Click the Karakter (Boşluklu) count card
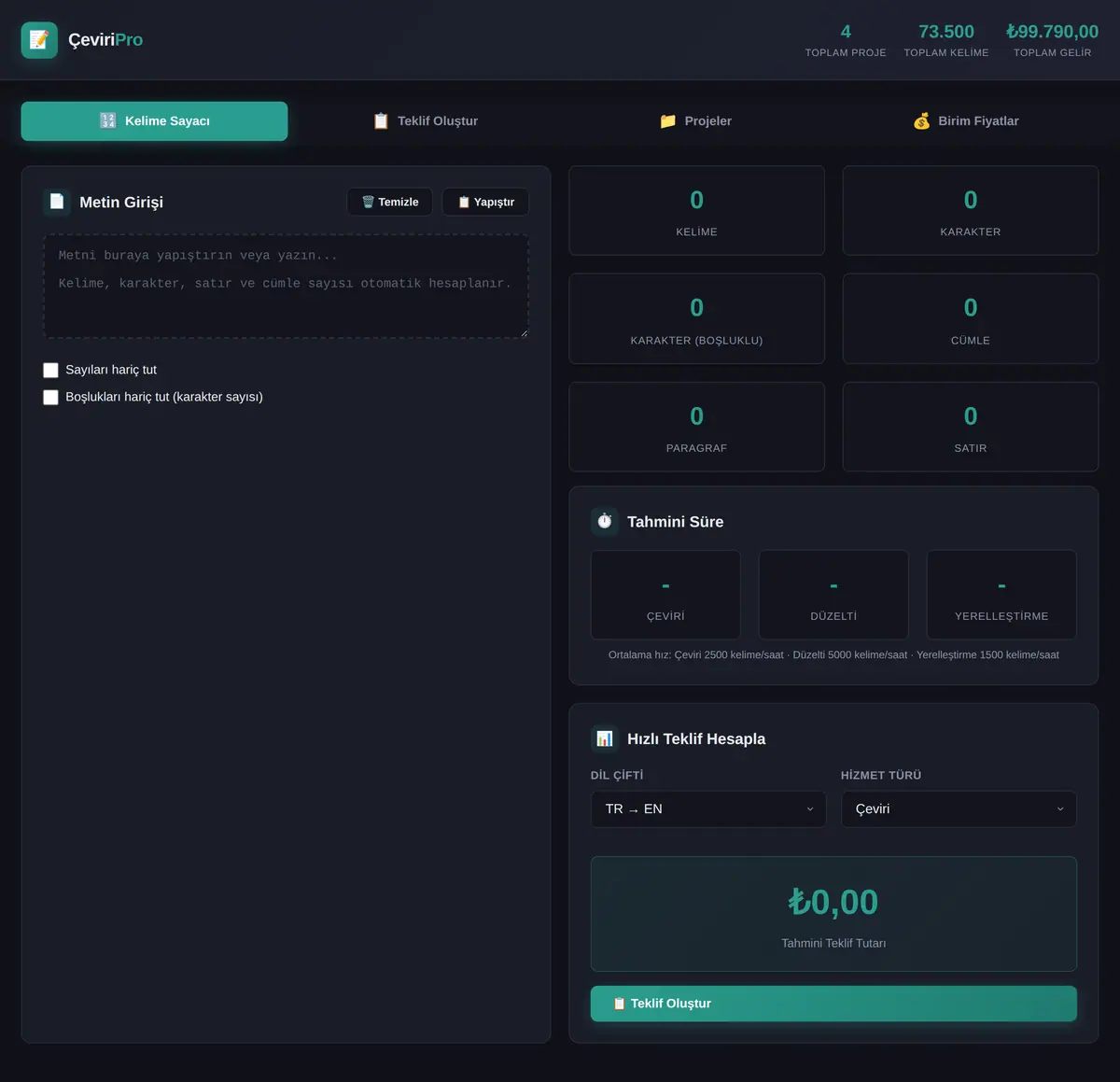Image resolution: width=1120 pixels, height=1082 pixels. [696, 318]
